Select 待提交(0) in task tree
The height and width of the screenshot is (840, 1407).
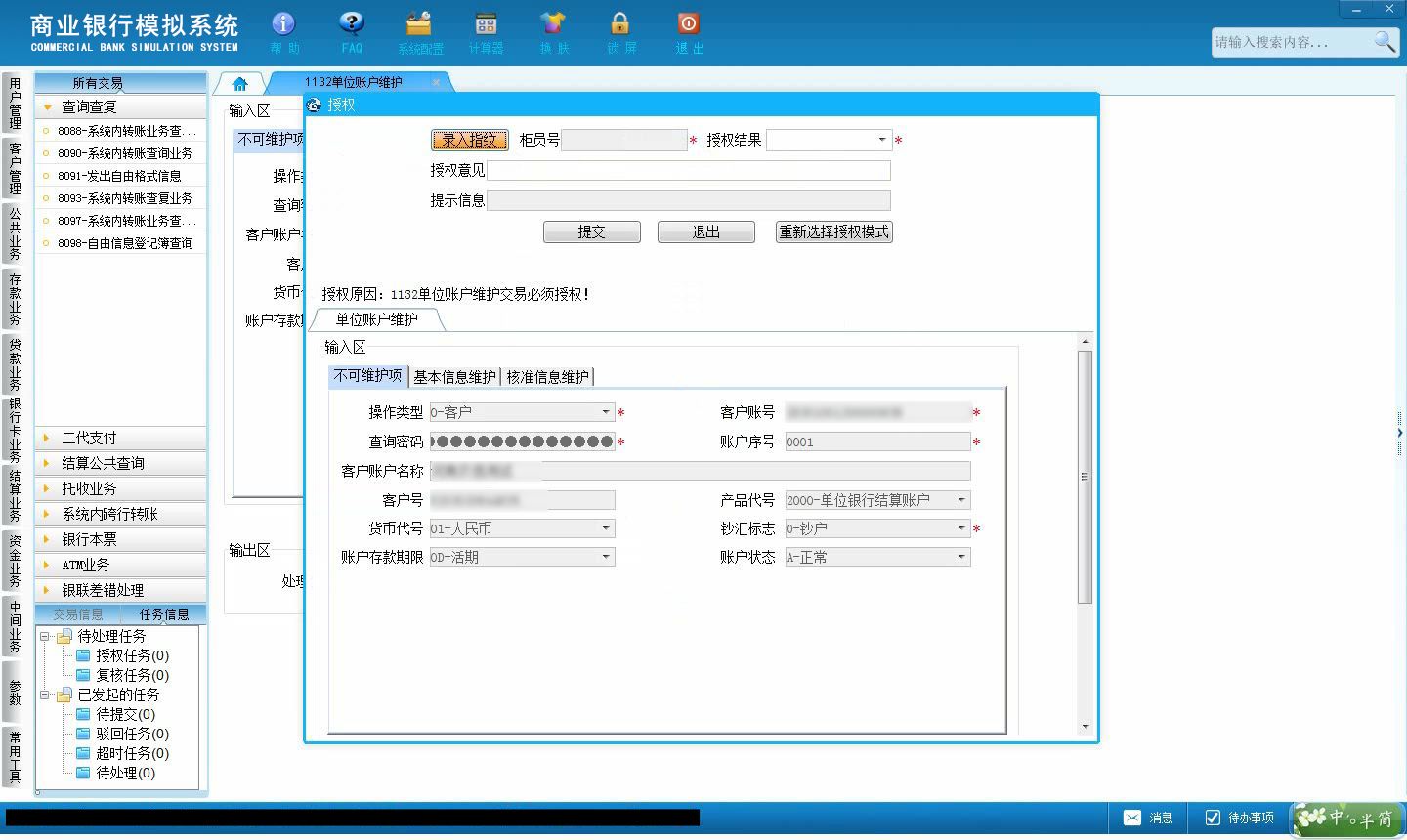coord(125,714)
